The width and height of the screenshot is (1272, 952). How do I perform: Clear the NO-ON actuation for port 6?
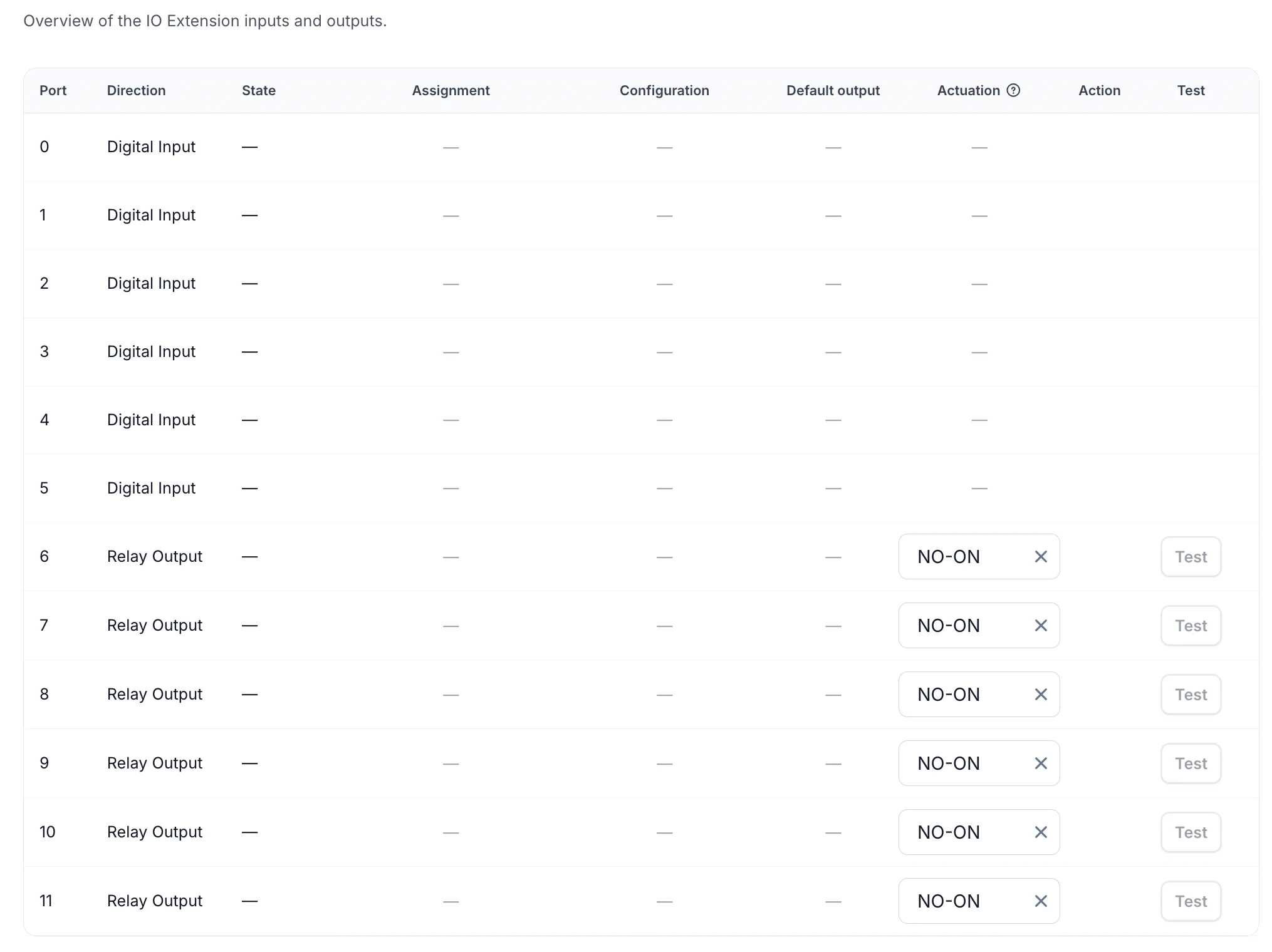[1041, 556]
